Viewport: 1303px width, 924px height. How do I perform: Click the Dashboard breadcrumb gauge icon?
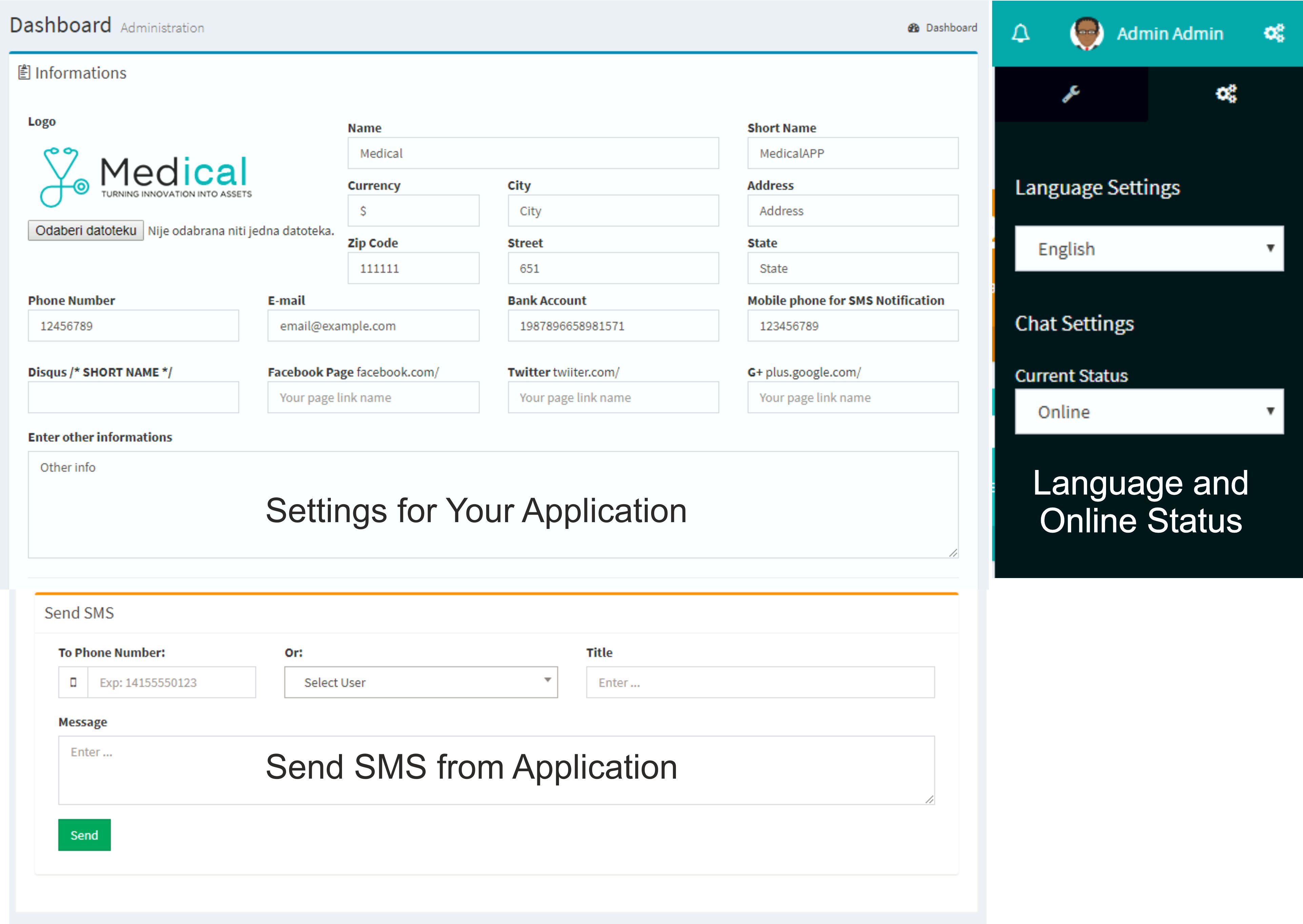click(913, 28)
